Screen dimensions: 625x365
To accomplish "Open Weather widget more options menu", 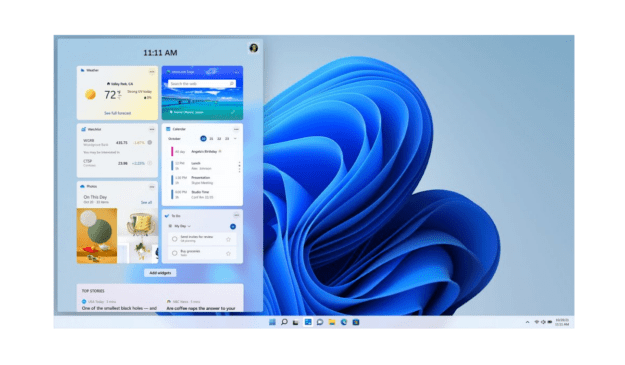I will pyautogui.click(x=152, y=72).
